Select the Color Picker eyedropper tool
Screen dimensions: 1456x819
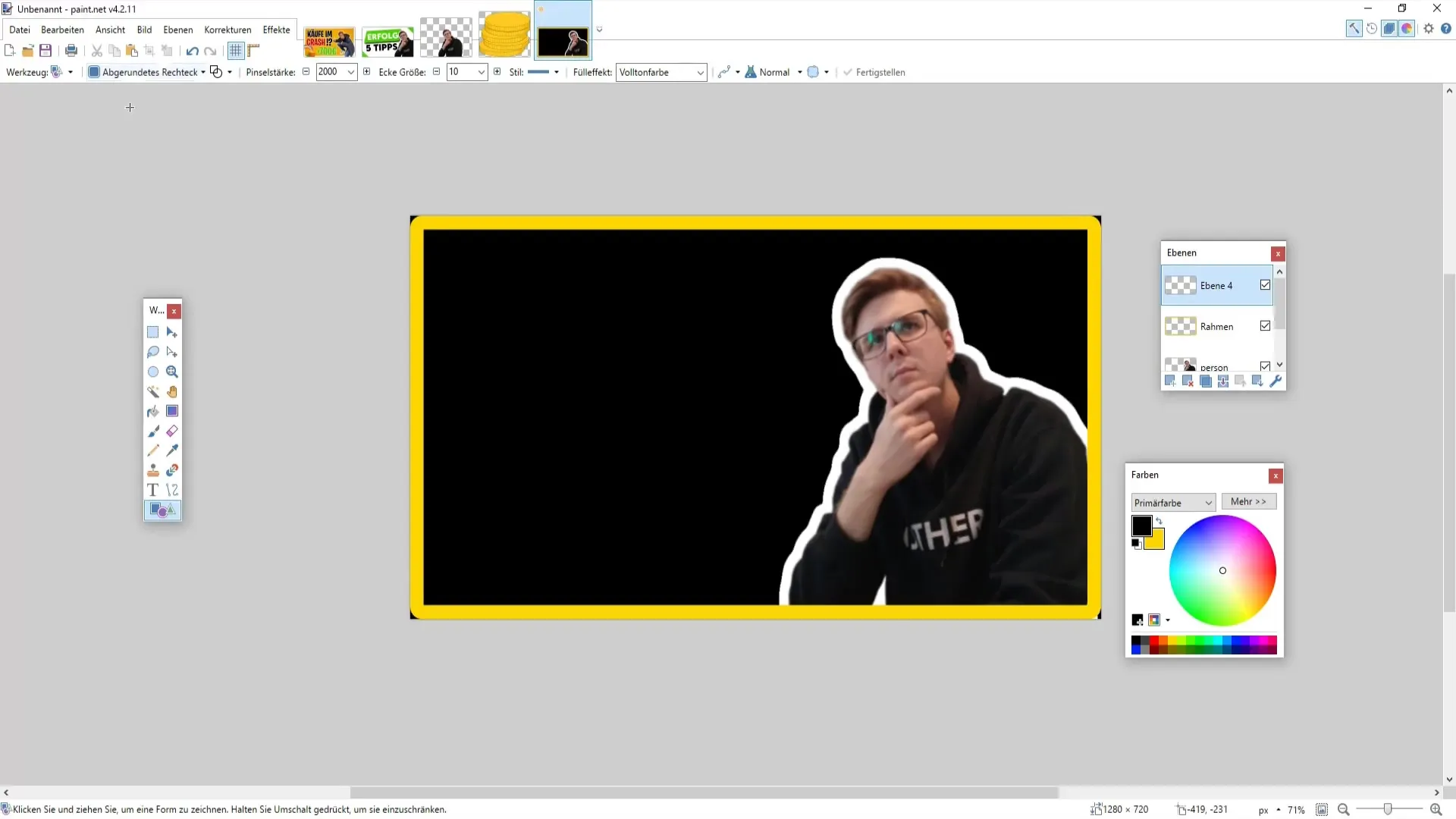[172, 451]
